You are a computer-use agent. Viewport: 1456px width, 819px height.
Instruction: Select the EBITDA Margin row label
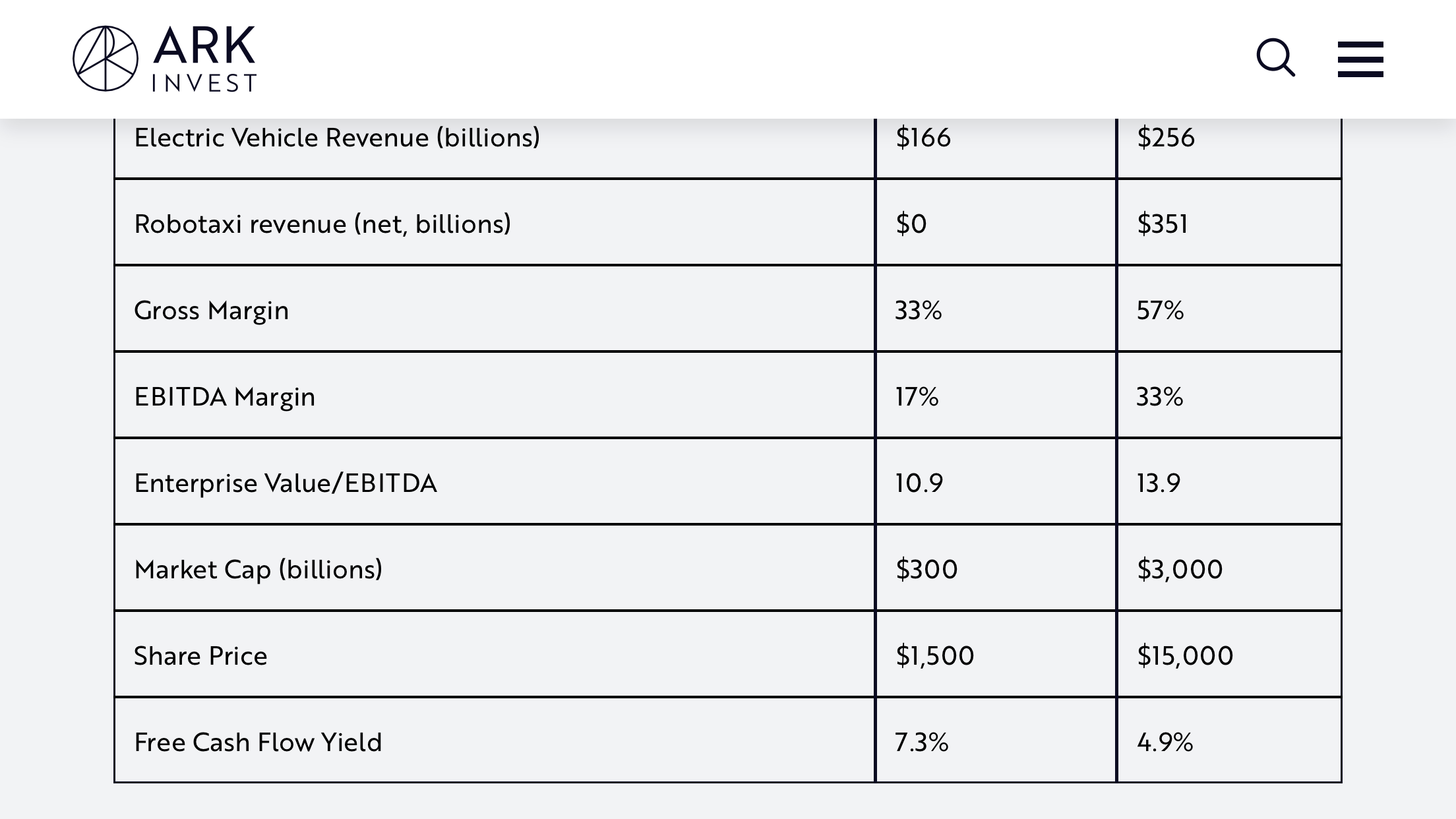pyautogui.click(x=224, y=397)
